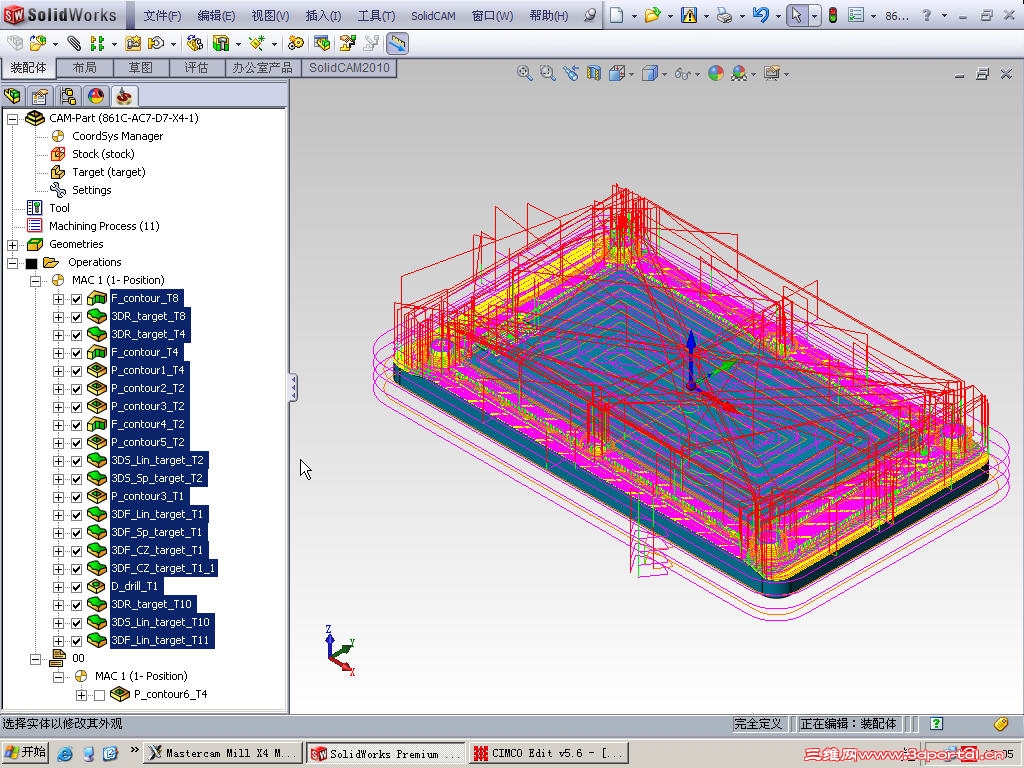Open the View Orientation dropdown arrow
The width and height of the screenshot is (1024, 768).
tap(631, 74)
